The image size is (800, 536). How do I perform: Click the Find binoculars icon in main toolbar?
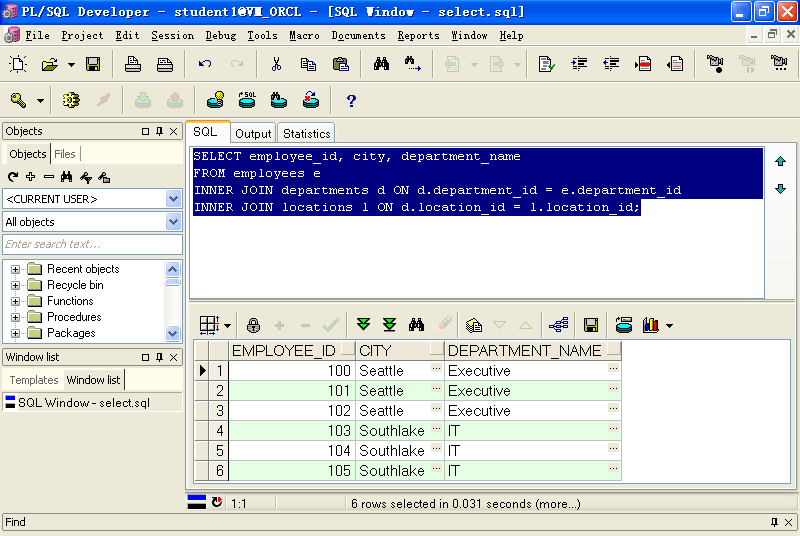click(x=381, y=65)
